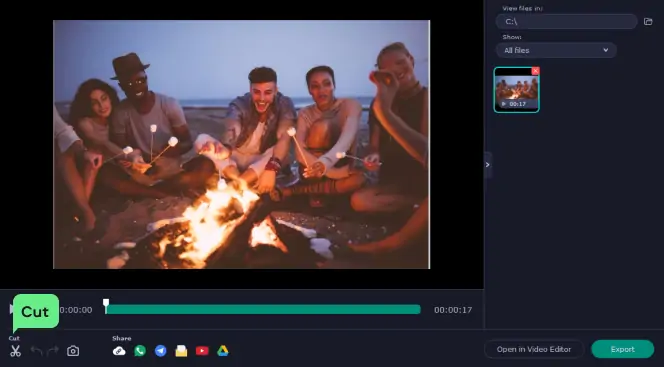This screenshot has height=367, width=664.
Task: Share video to WhatsApp
Action: click(140, 351)
